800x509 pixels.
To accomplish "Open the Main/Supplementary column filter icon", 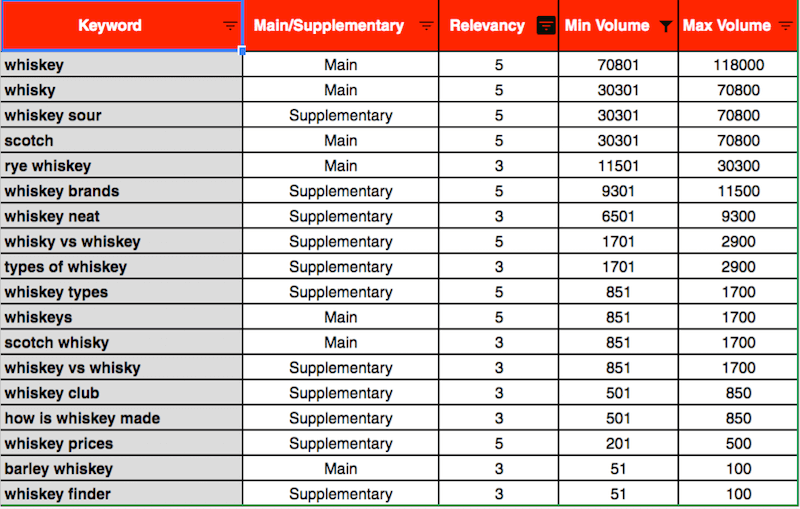I will (426, 26).
